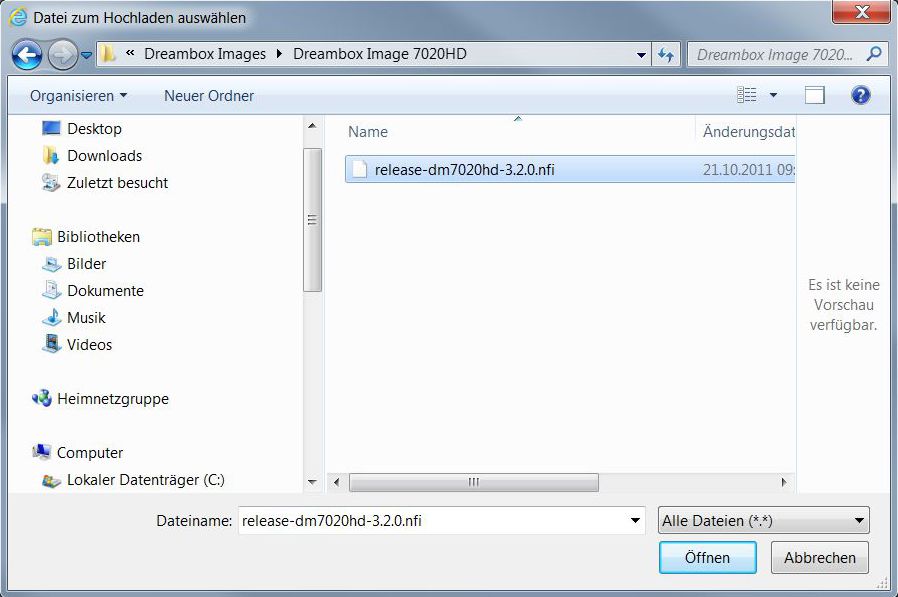Show hidden path levels via double chevron
Screen dimensions: 898x597
[130, 53]
